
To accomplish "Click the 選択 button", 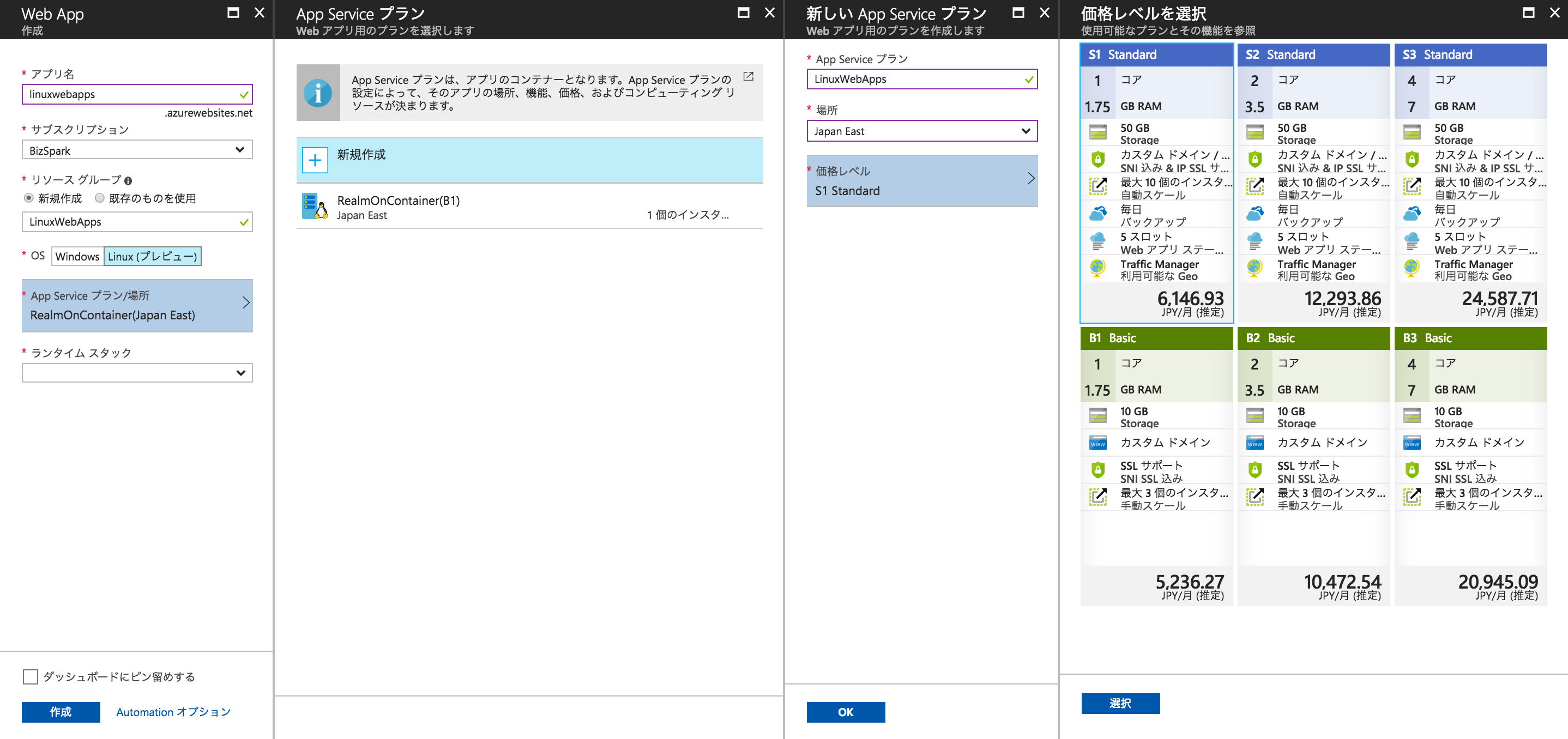I will pyautogui.click(x=1120, y=704).
